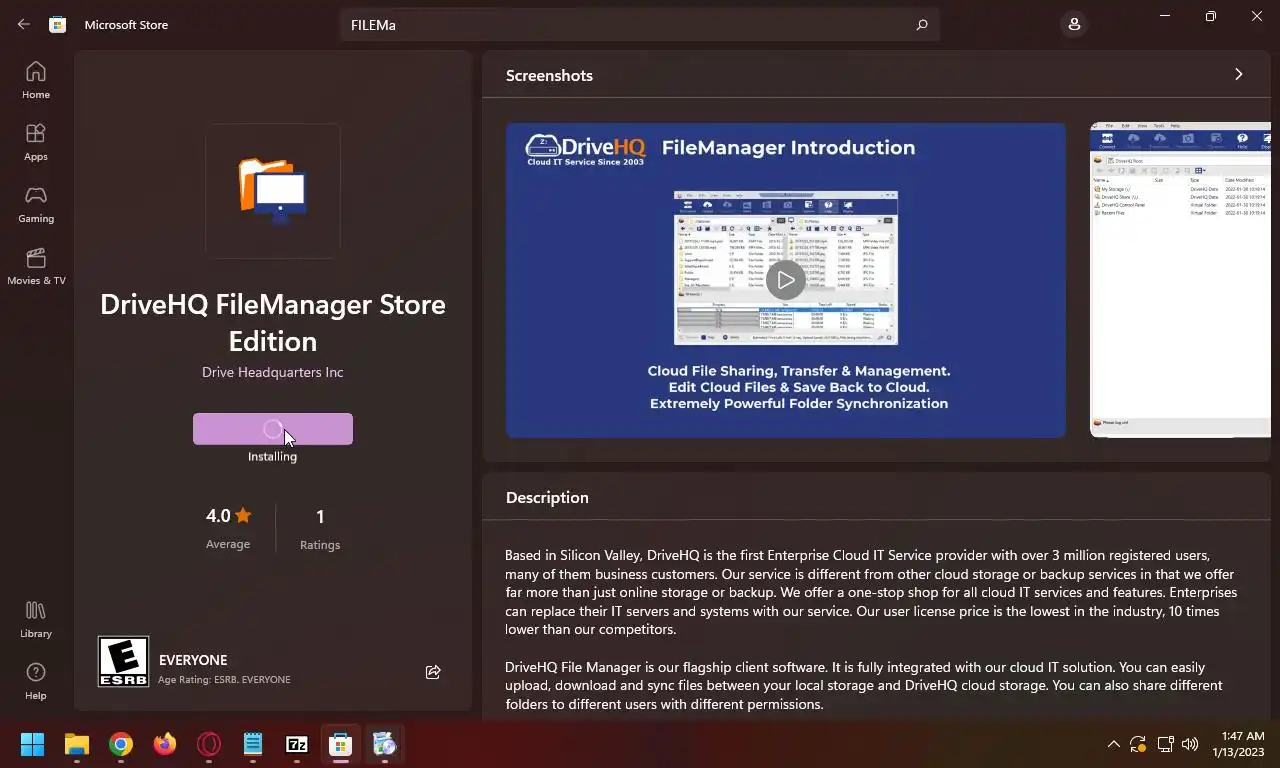The width and height of the screenshot is (1280, 768).
Task: Launch Firefox from taskbar
Action: (165, 744)
